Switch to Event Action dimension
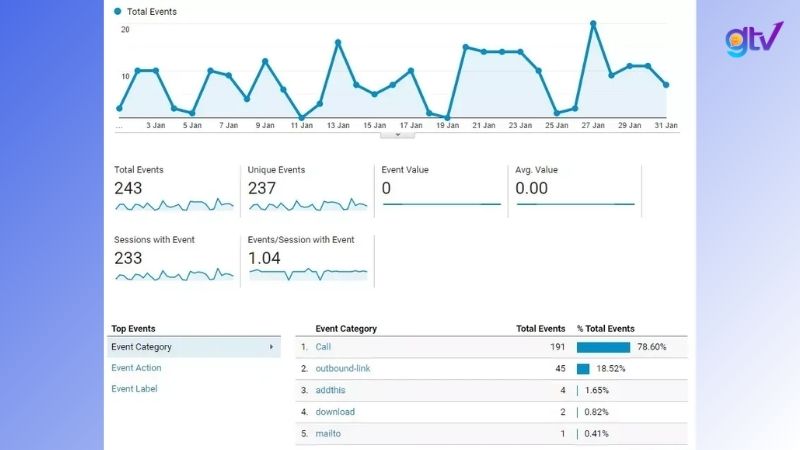 click(136, 368)
